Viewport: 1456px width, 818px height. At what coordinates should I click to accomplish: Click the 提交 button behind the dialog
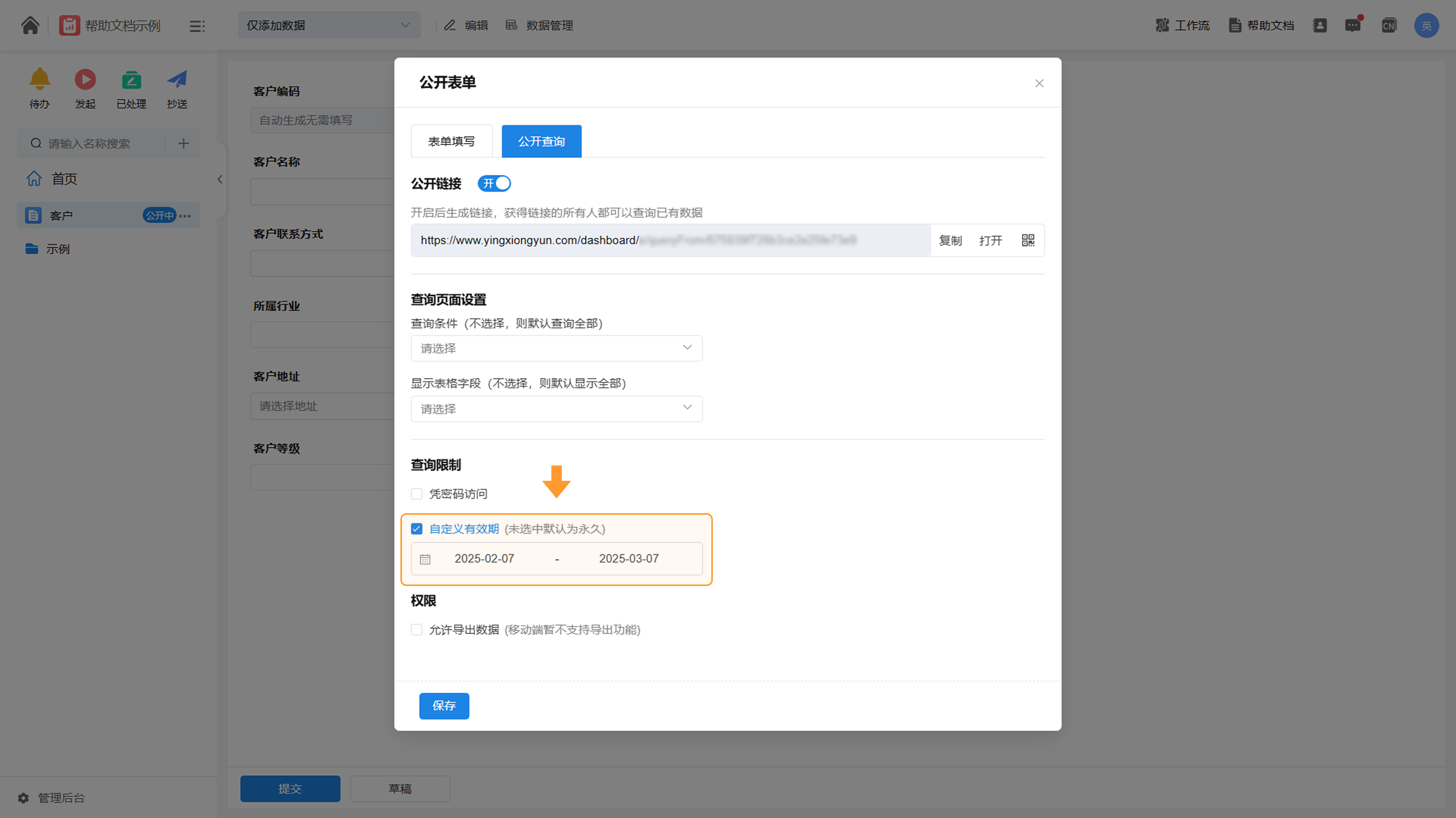coord(290,789)
